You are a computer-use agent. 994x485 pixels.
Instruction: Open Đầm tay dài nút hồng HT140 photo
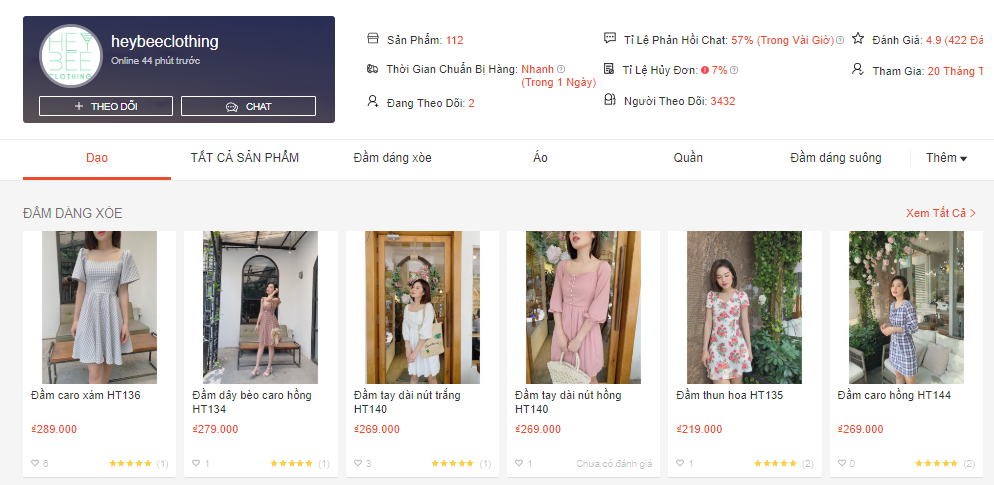(x=583, y=307)
